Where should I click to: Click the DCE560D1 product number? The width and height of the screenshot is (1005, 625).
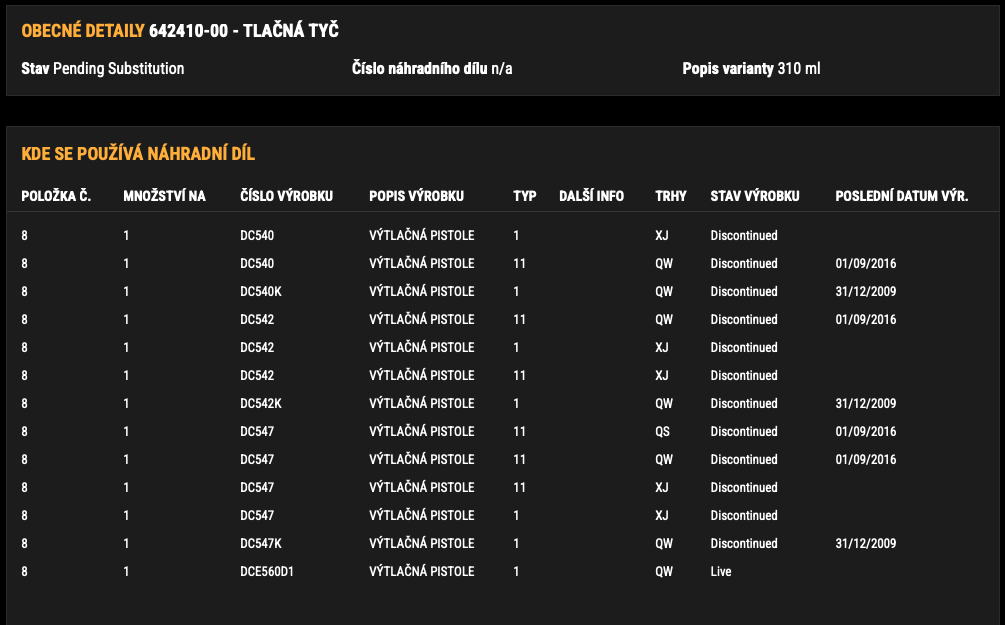coord(265,572)
